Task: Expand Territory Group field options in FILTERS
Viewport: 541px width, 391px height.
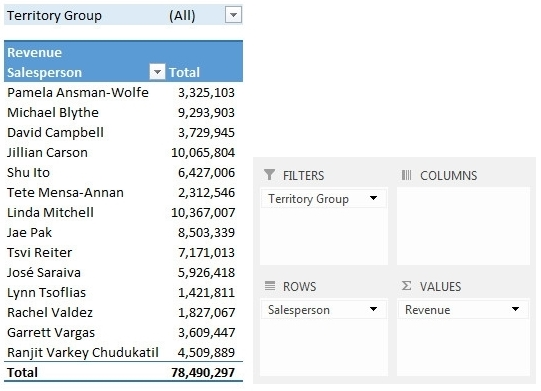Action: 373,198
